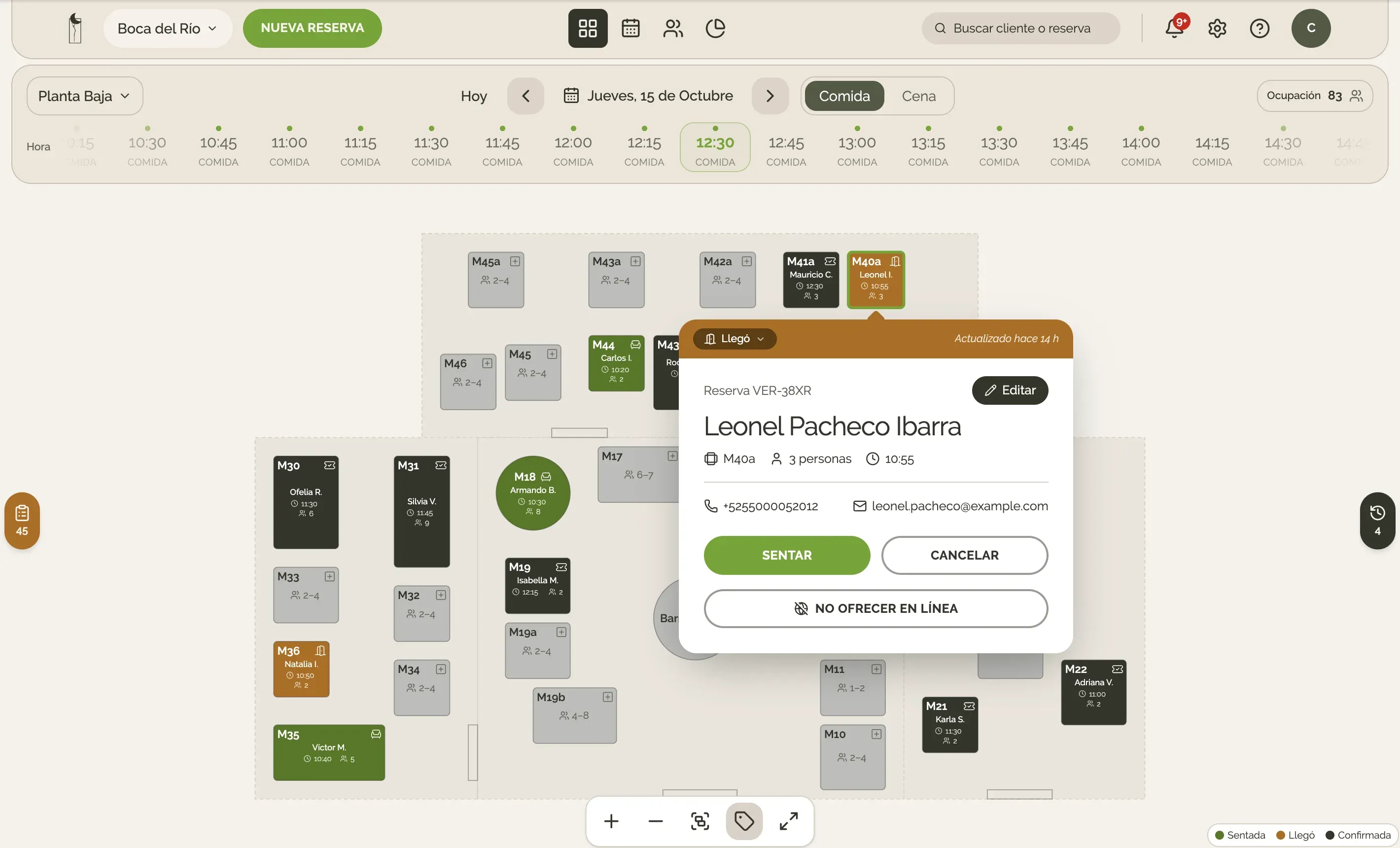This screenshot has height=848, width=1400.
Task: Click NUEVA RESERVA button
Action: [x=312, y=28]
